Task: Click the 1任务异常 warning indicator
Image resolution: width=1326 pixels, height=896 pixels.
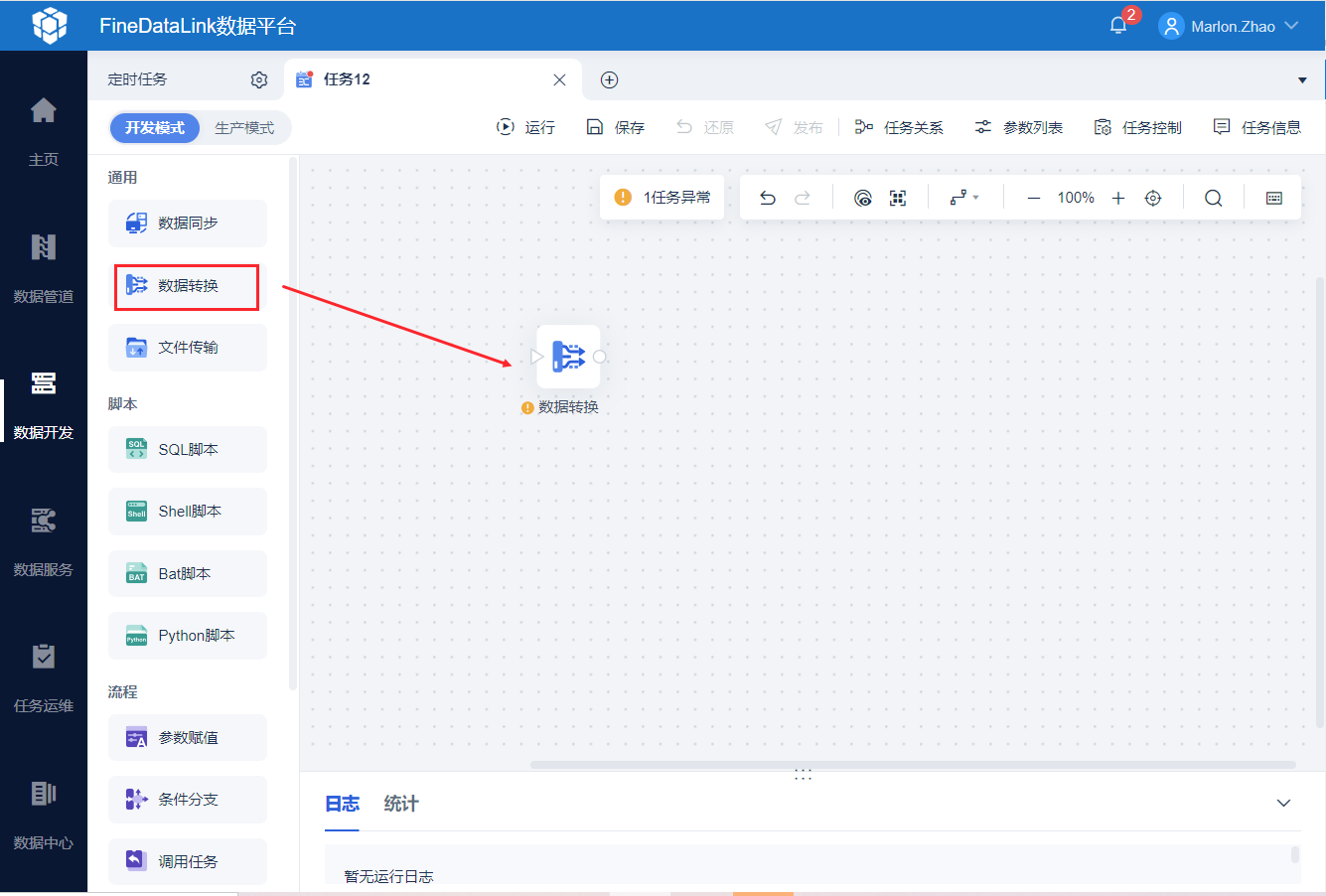Action: (x=663, y=198)
